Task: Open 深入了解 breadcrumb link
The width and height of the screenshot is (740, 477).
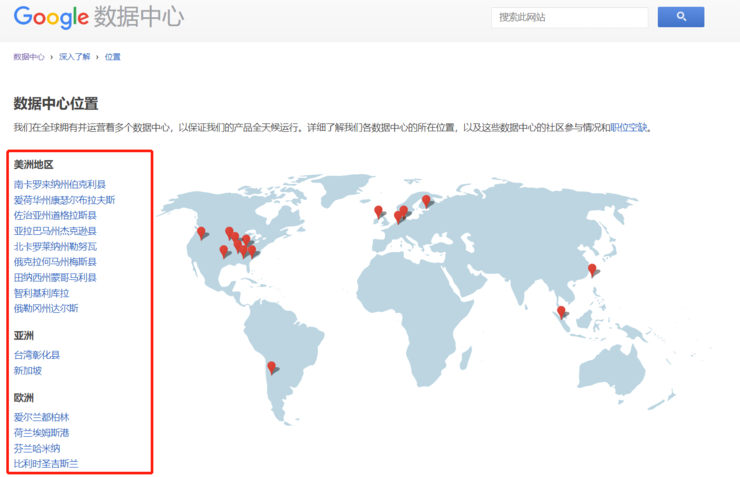Action: point(74,57)
